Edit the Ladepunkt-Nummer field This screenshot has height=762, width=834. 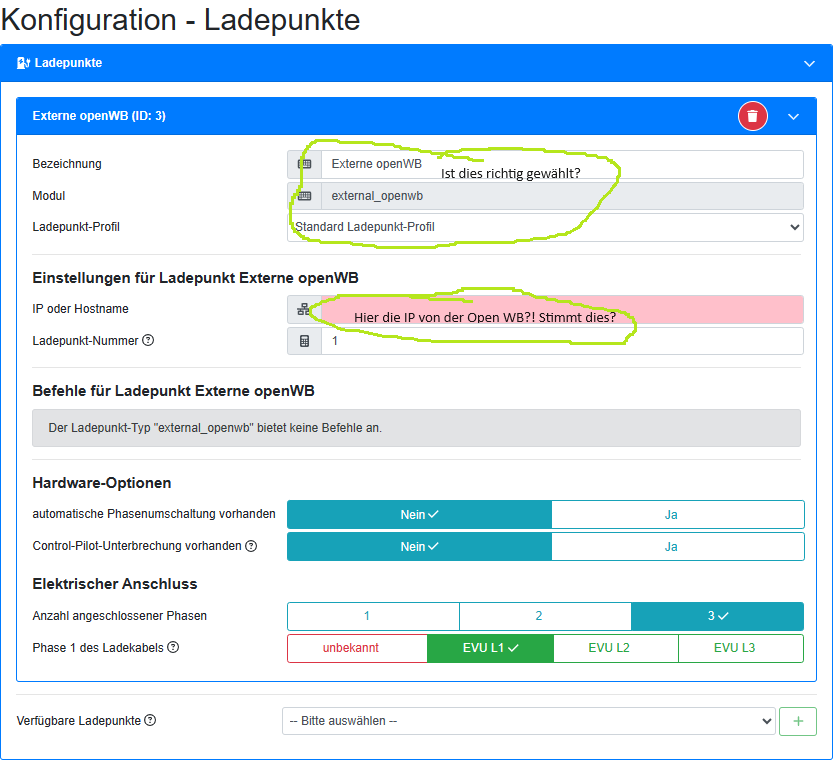click(x=562, y=341)
